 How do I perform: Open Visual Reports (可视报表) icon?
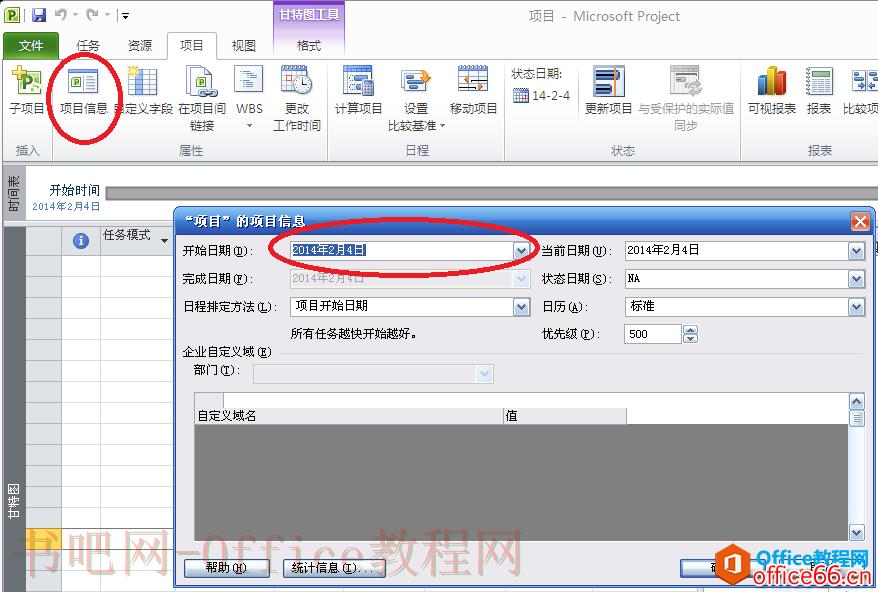pos(772,81)
